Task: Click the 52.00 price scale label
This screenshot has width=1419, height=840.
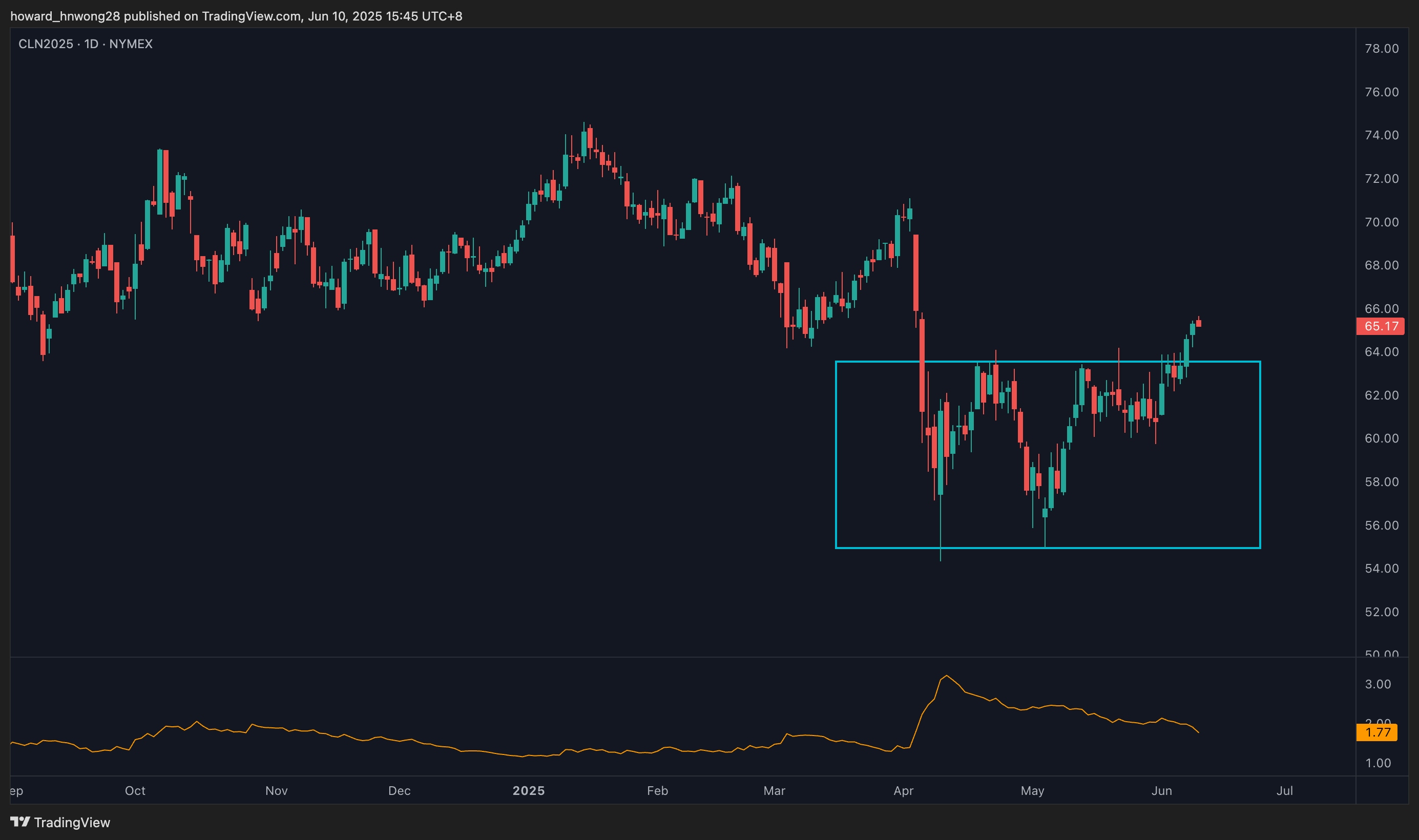Action: (x=1381, y=612)
